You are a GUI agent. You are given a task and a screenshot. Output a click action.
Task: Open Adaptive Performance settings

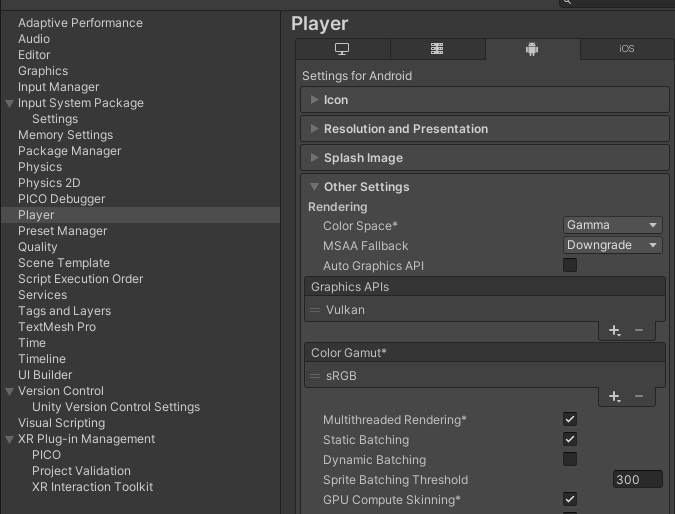tap(80, 23)
